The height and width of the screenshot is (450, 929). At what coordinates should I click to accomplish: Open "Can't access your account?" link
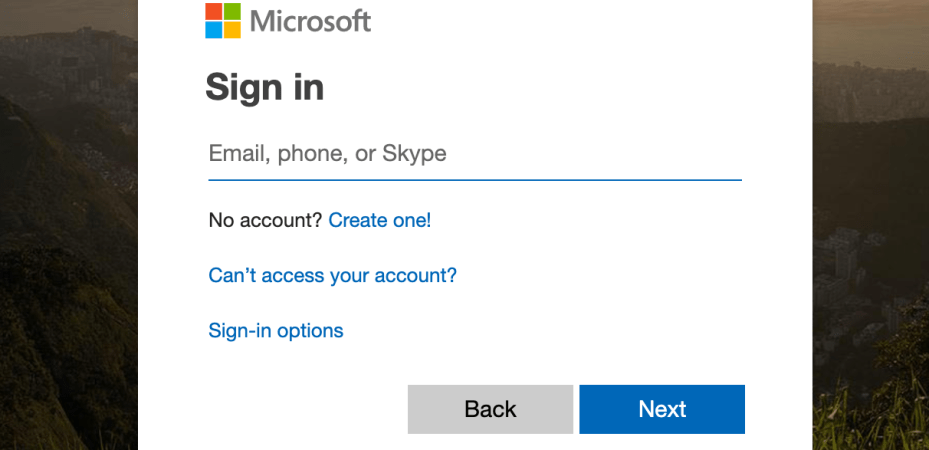click(x=332, y=275)
